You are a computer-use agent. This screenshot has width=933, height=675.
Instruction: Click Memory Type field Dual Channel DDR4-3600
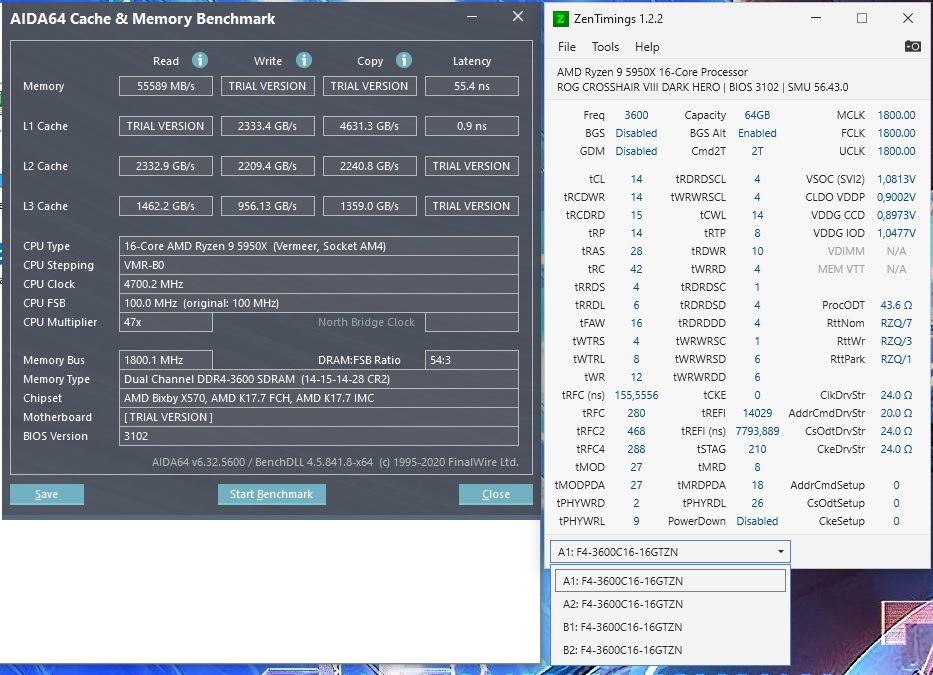[x=319, y=379]
